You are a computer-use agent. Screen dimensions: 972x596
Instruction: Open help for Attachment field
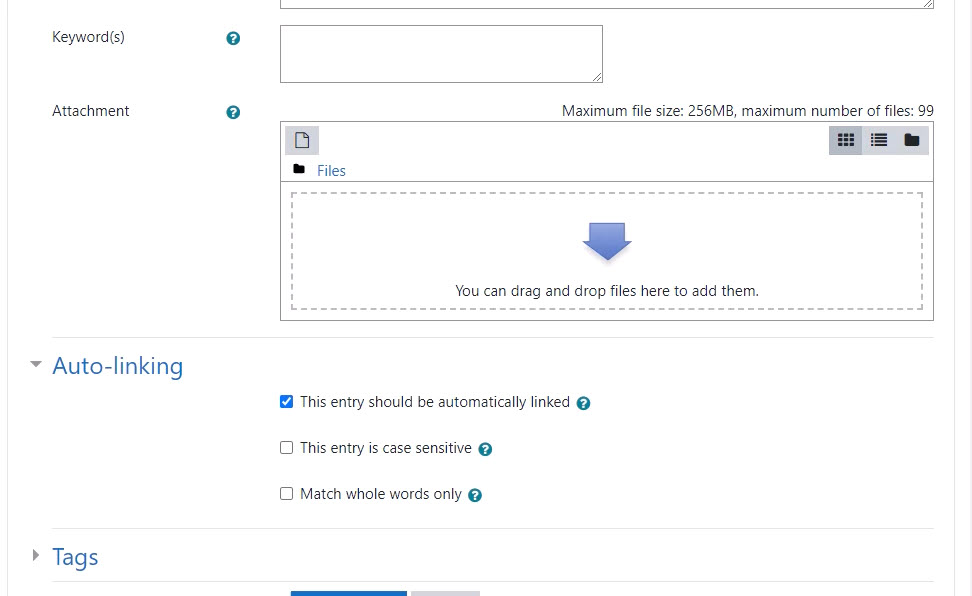coord(233,112)
